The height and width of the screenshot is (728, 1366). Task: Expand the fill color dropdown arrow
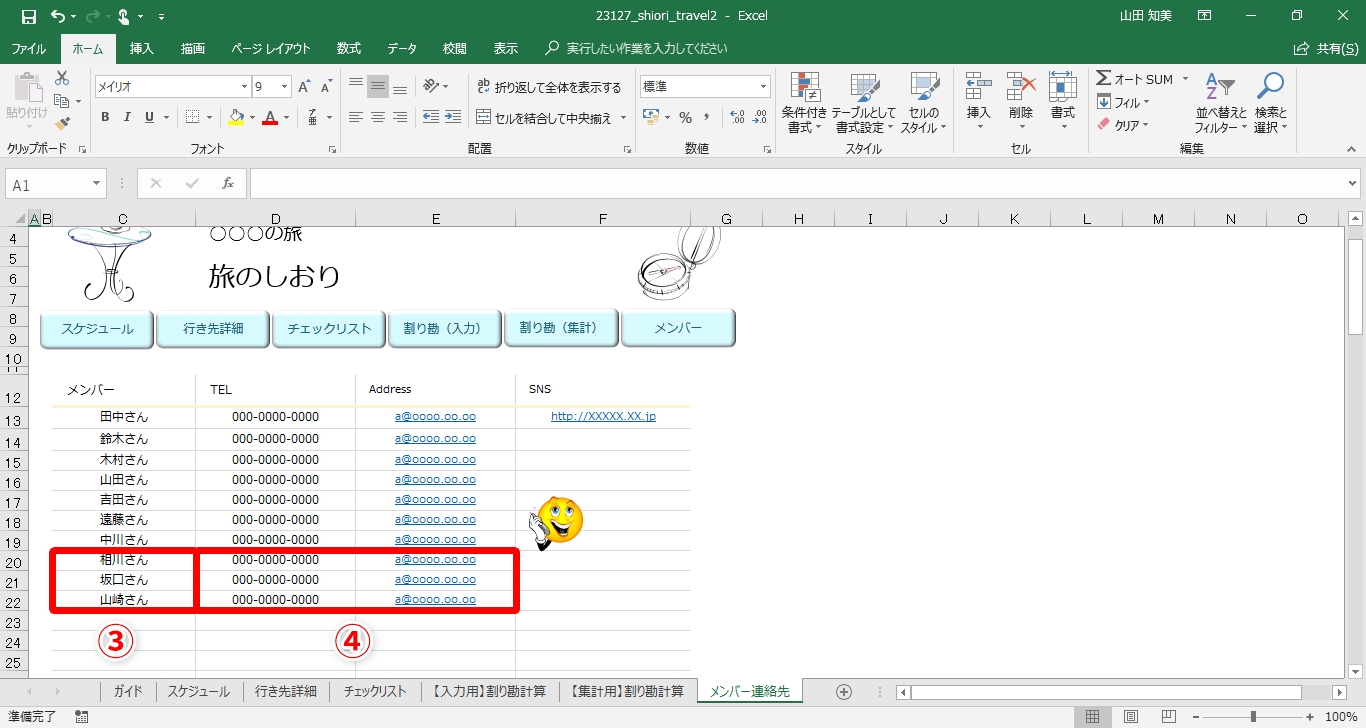point(252,117)
